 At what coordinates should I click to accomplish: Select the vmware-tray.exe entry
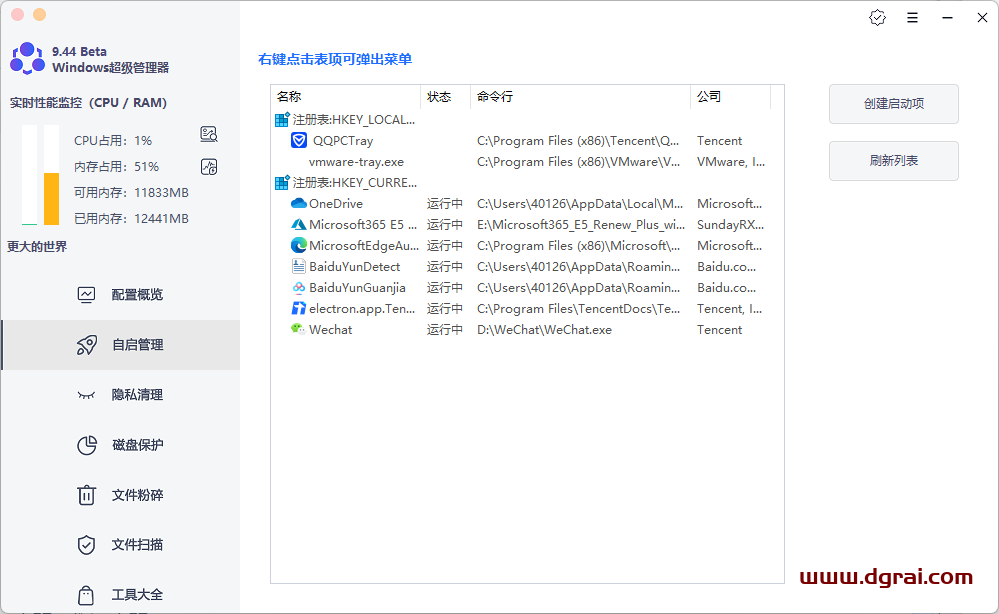coord(356,162)
